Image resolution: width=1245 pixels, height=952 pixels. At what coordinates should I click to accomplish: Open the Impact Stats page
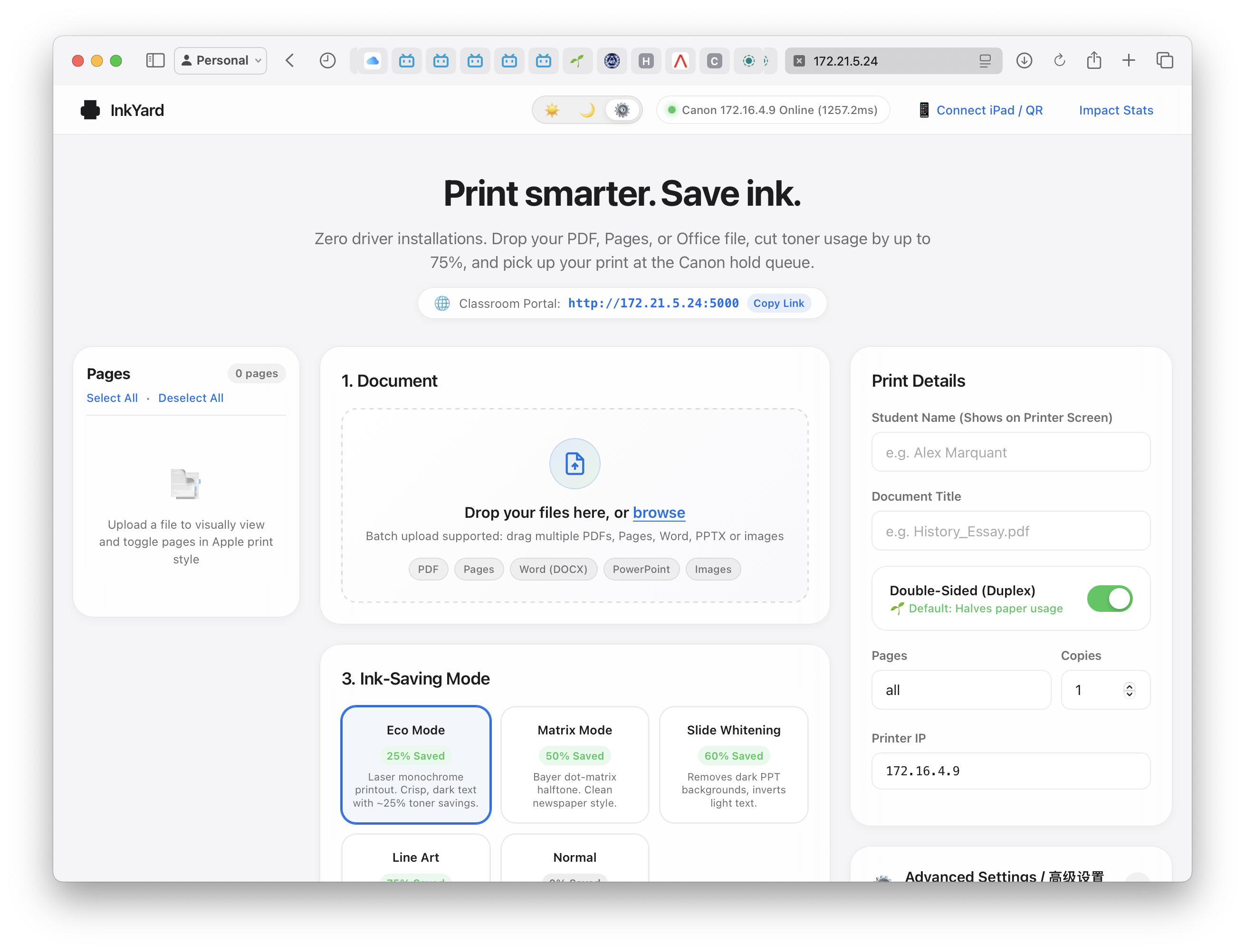point(1115,110)
